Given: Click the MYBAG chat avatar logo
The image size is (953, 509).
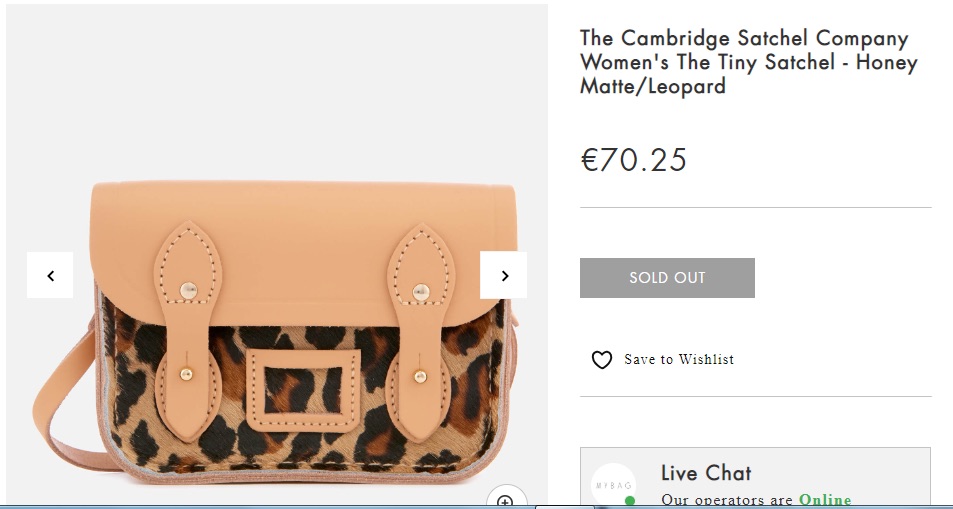Looking at the screenshot, I should [614, 485].
